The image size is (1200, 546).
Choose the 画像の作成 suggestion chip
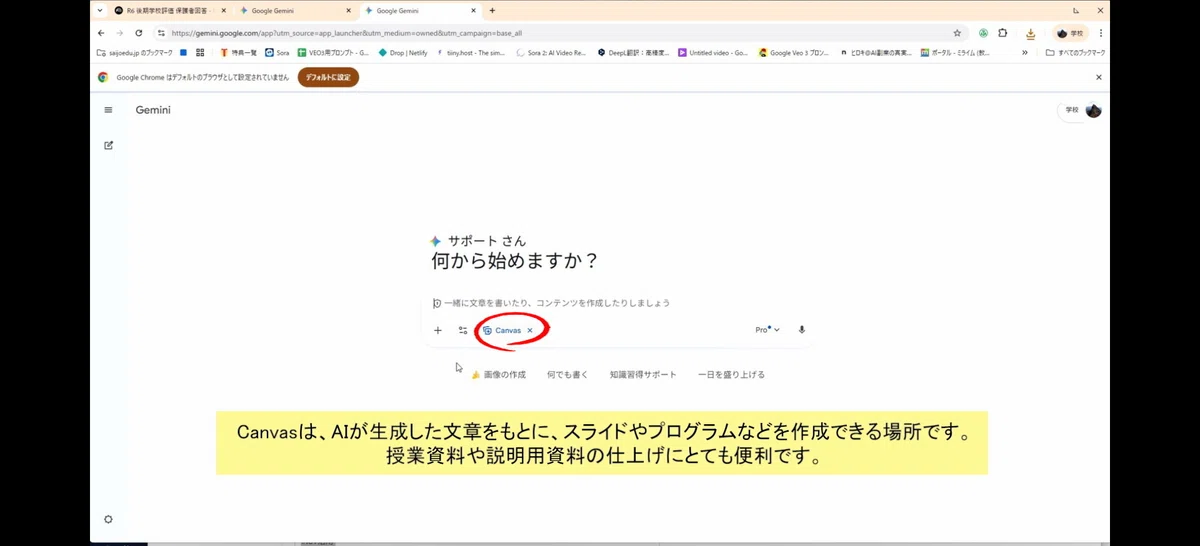(498, 375)
